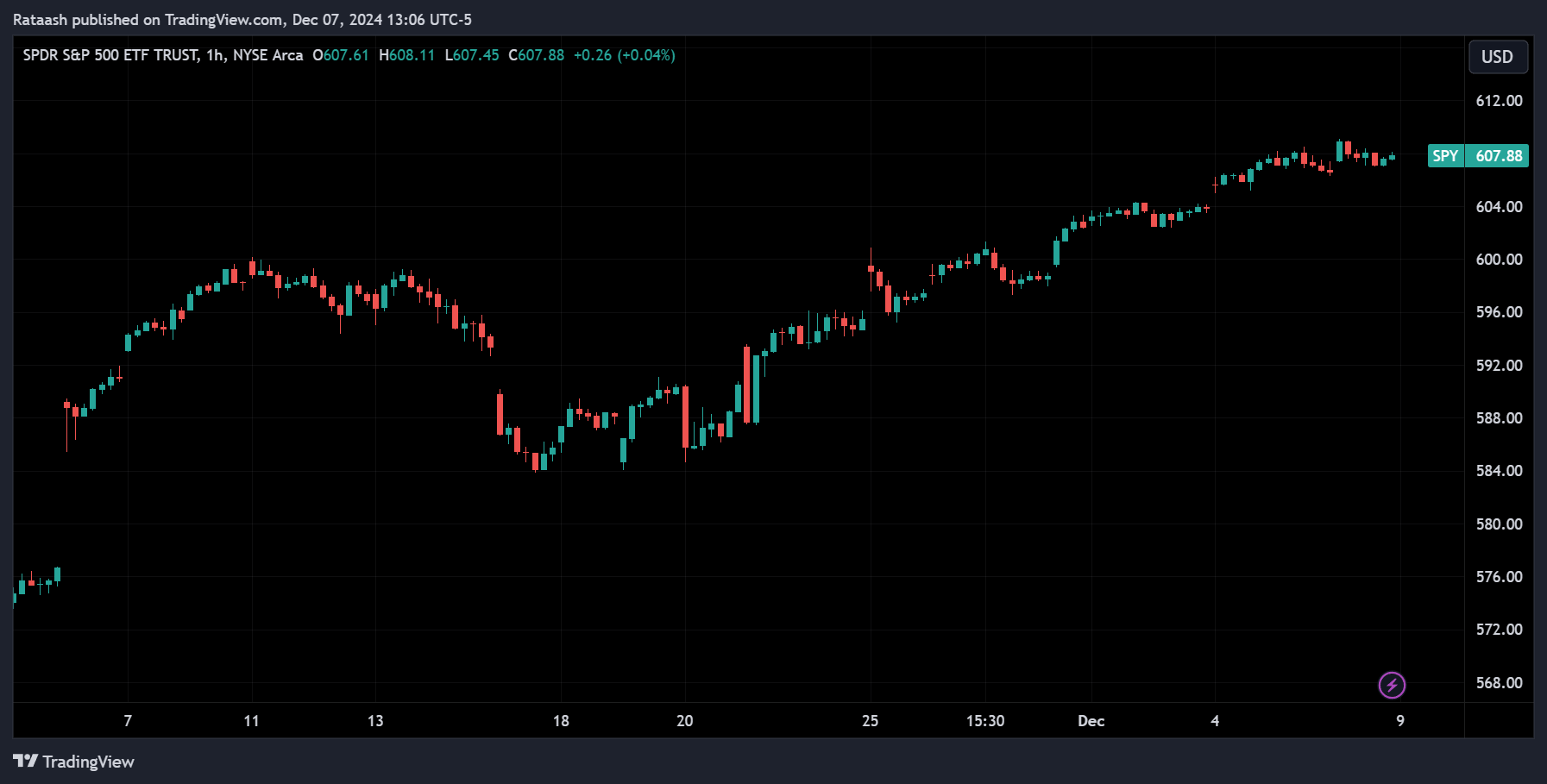Click the date label 18 on time axis
The image size is (1547, 784).
pyautogui.click(x=561, y=721)
